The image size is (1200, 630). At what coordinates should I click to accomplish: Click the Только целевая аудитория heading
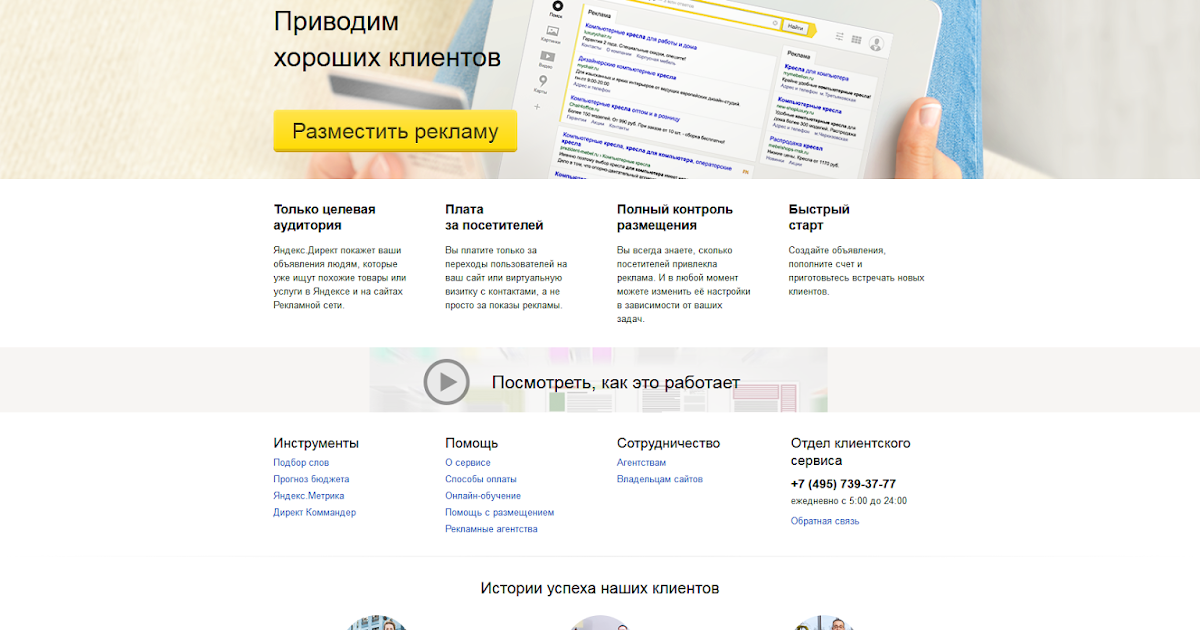(325, 217)
